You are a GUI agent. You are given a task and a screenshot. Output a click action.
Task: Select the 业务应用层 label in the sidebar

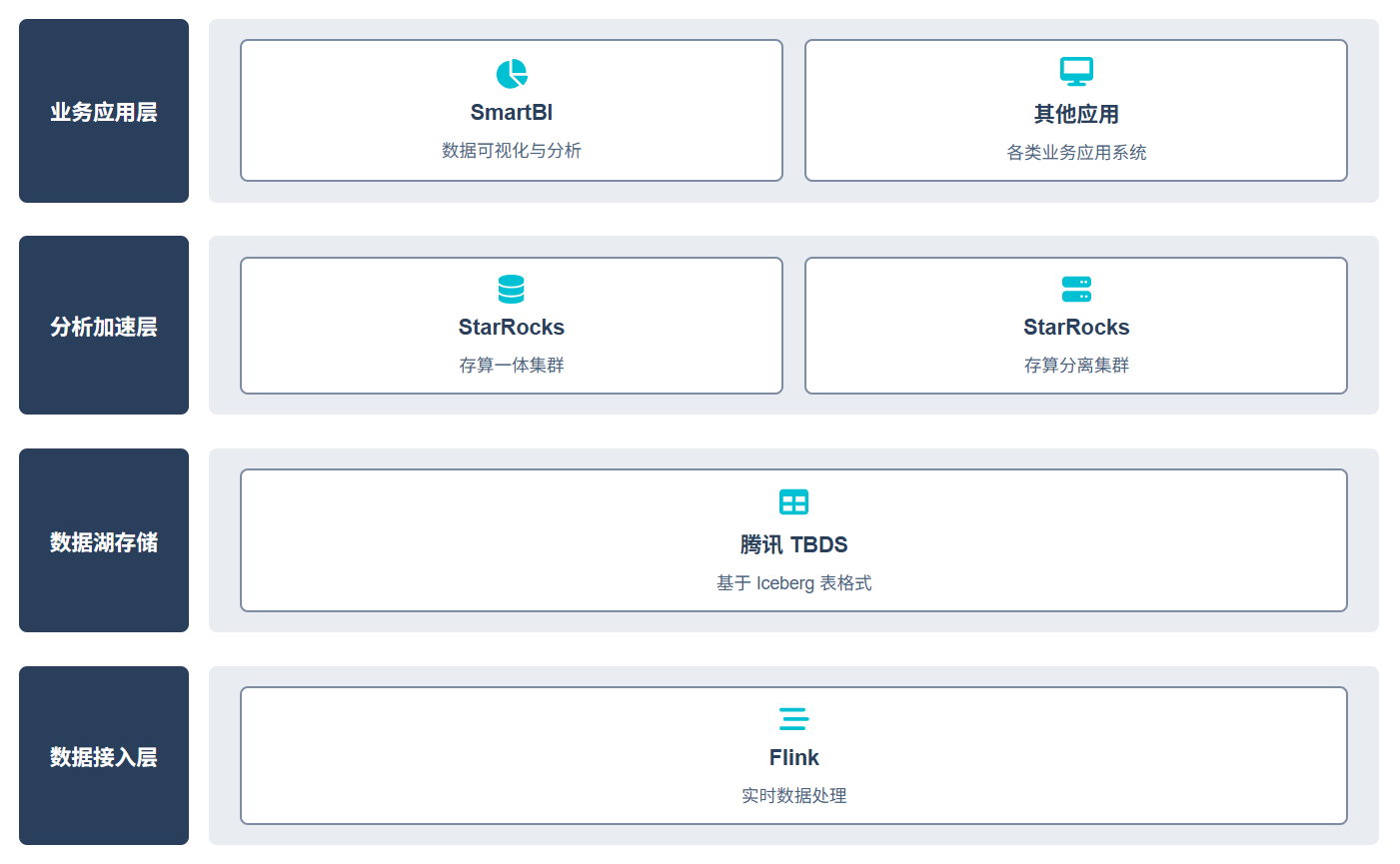coord(103,110)
